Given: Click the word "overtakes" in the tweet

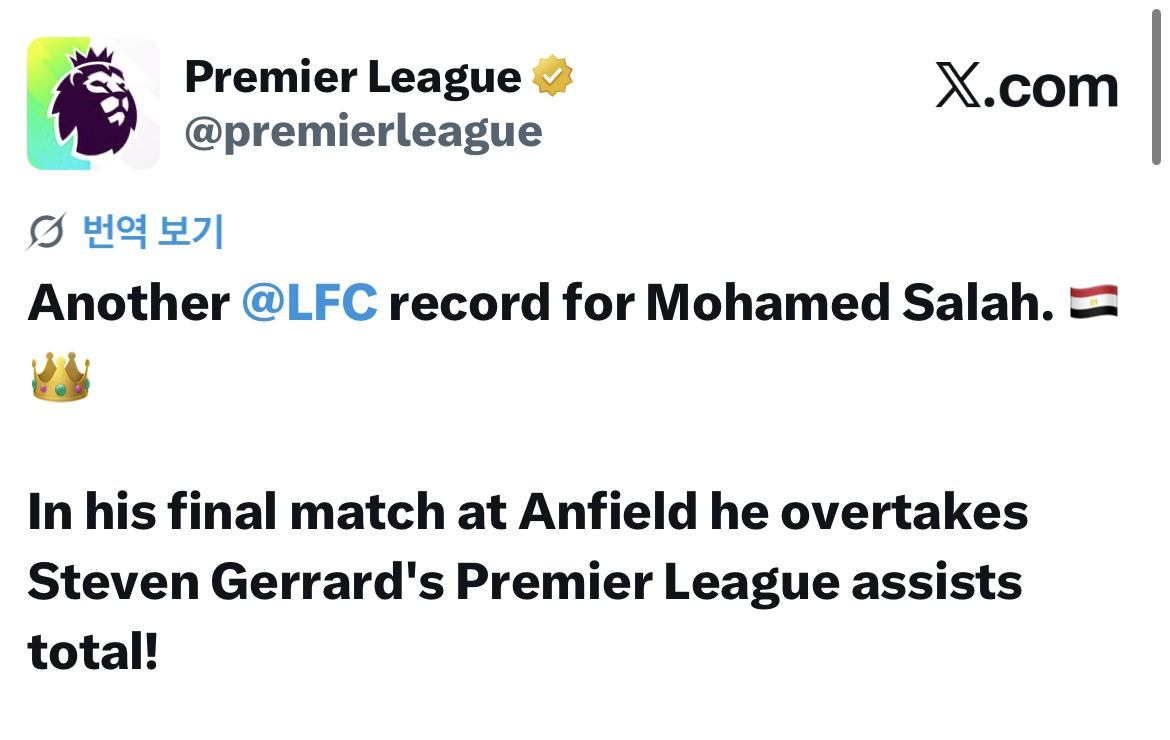Looking at the screenshot, I should point(904,512).
